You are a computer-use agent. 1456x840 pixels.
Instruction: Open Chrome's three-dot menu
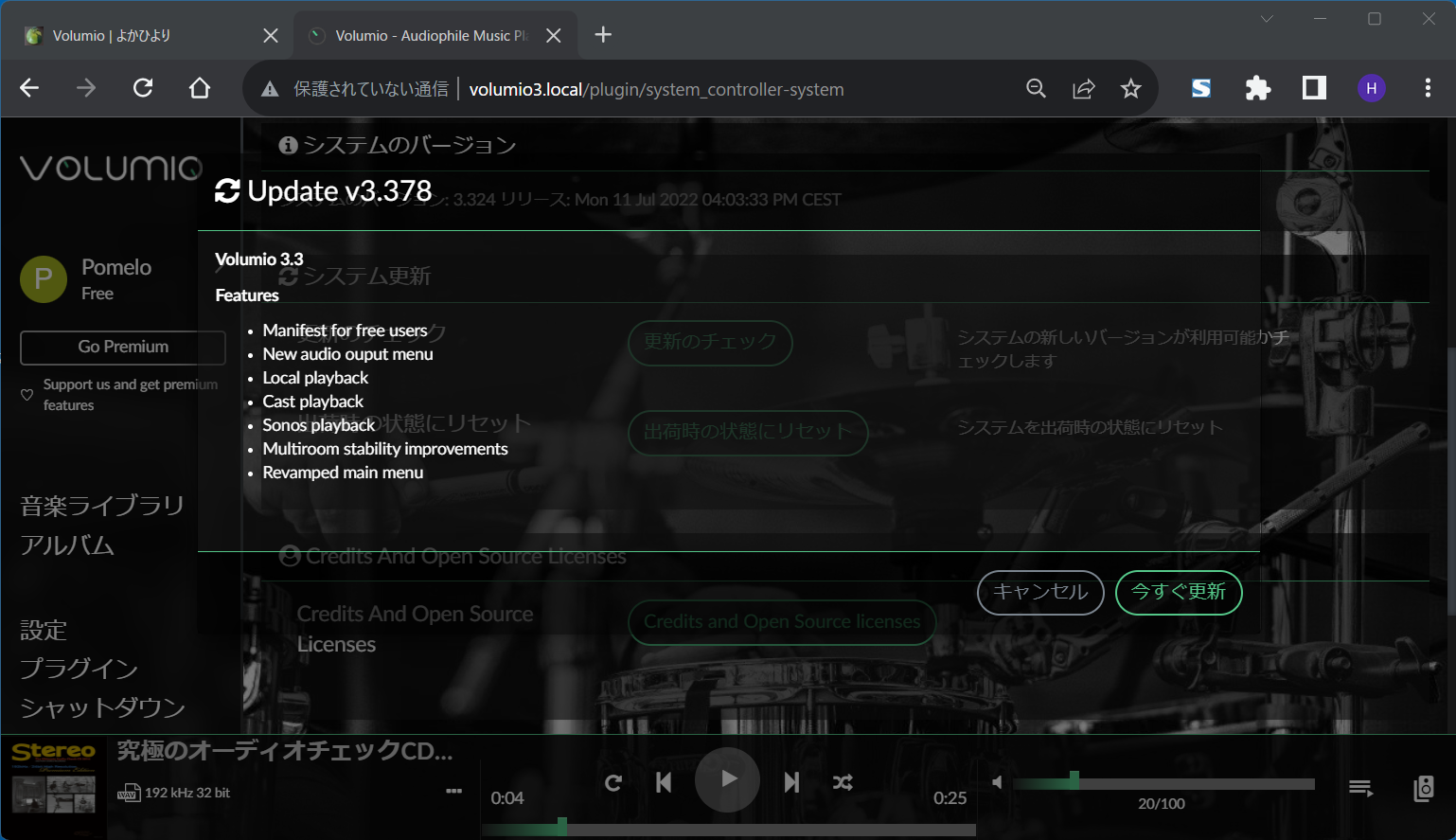point(1429,87)
